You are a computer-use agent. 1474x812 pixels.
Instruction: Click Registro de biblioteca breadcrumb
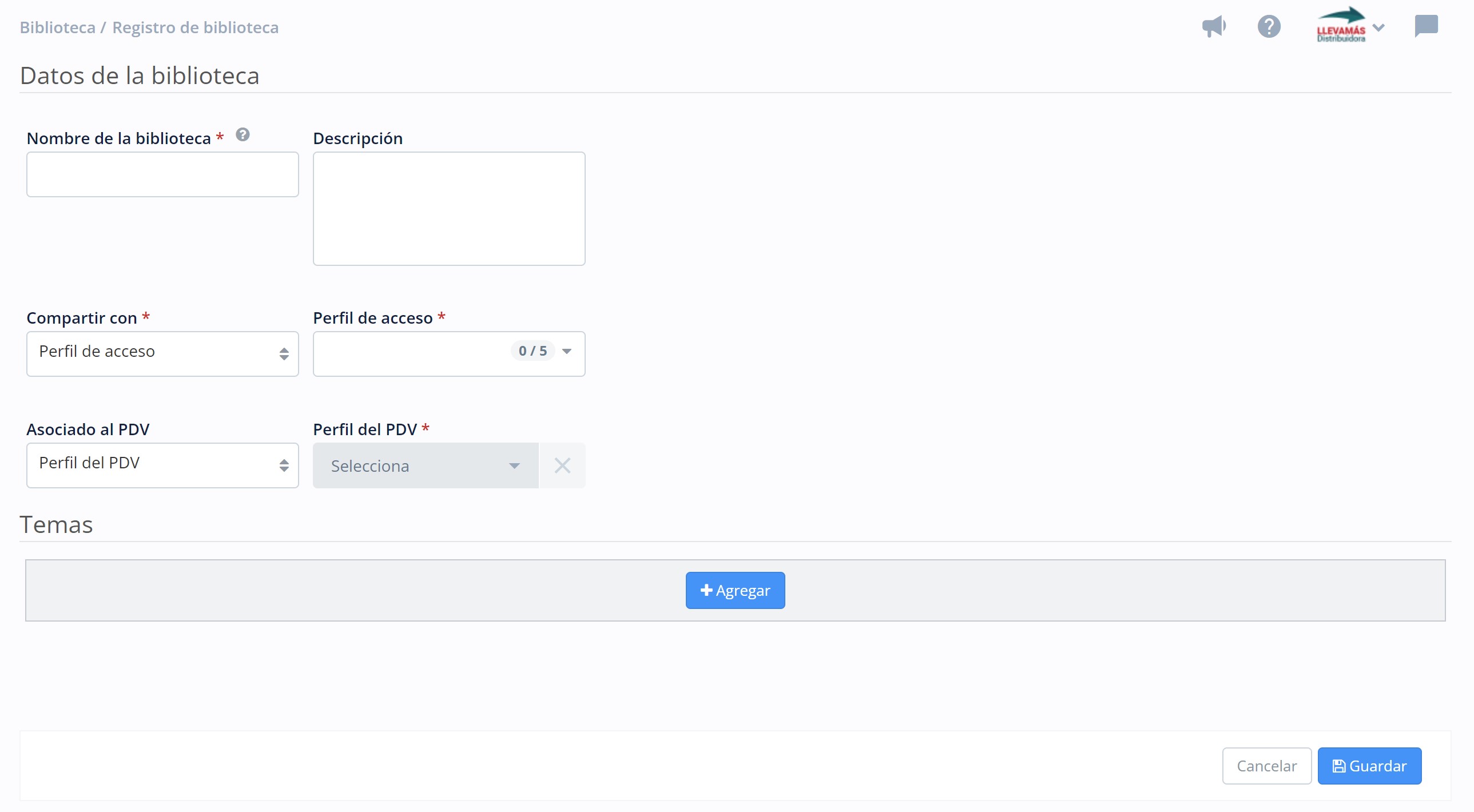tap(195, 27)
